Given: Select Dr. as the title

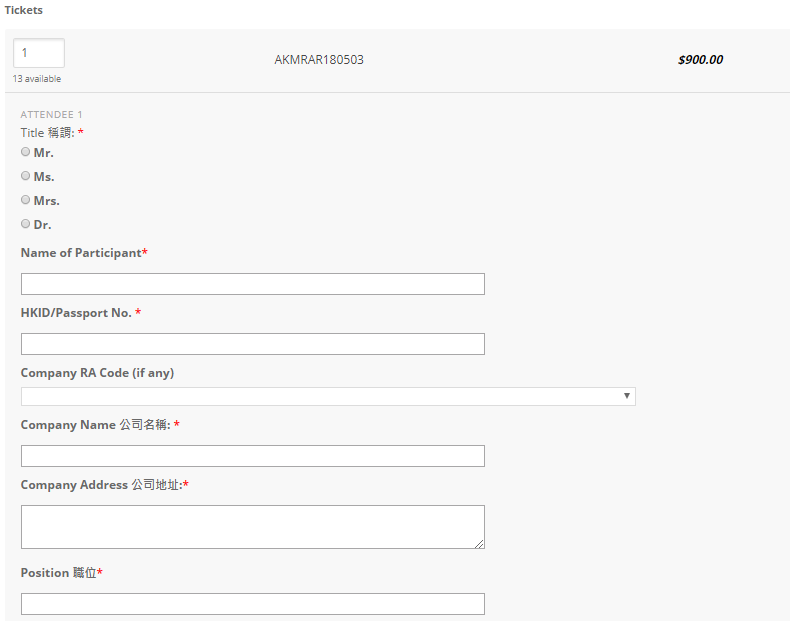Looking at the screenshot, I should (26, 224).
